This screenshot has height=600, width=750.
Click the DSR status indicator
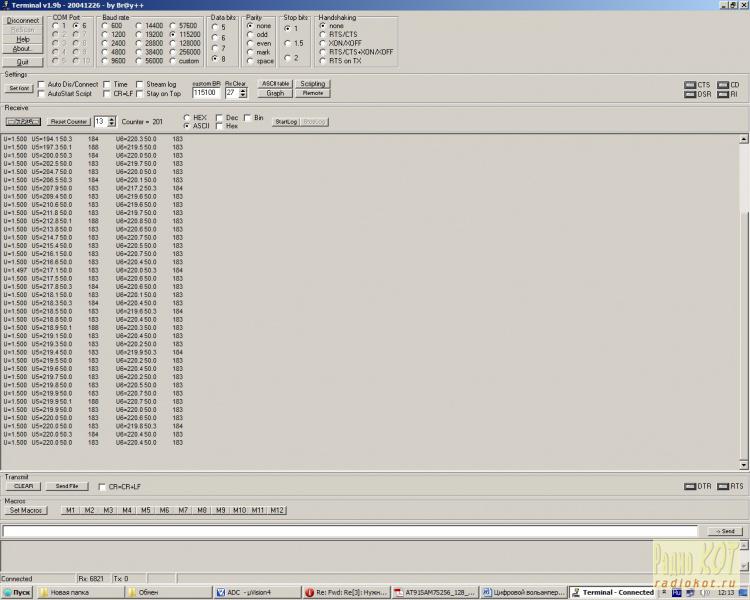[690, 95]
